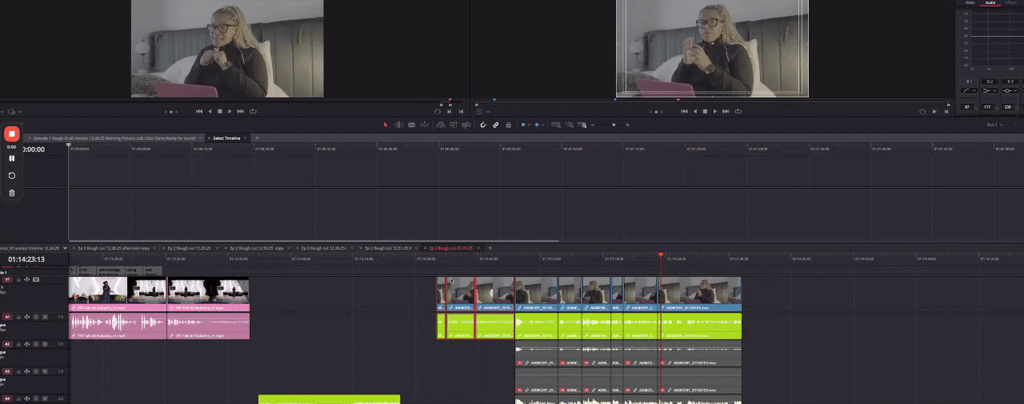Activate the Trim Edit mode tool

click(x=398, y=125)
